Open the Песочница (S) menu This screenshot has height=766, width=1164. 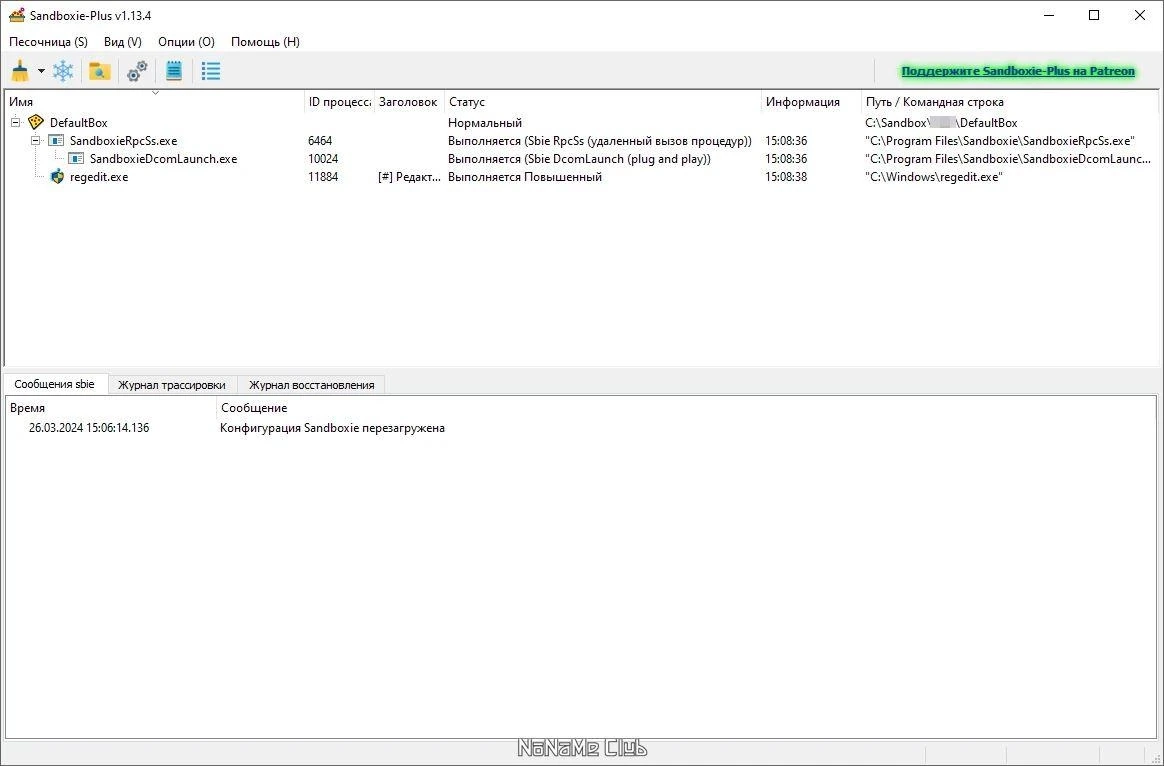(x=48, y=42)
